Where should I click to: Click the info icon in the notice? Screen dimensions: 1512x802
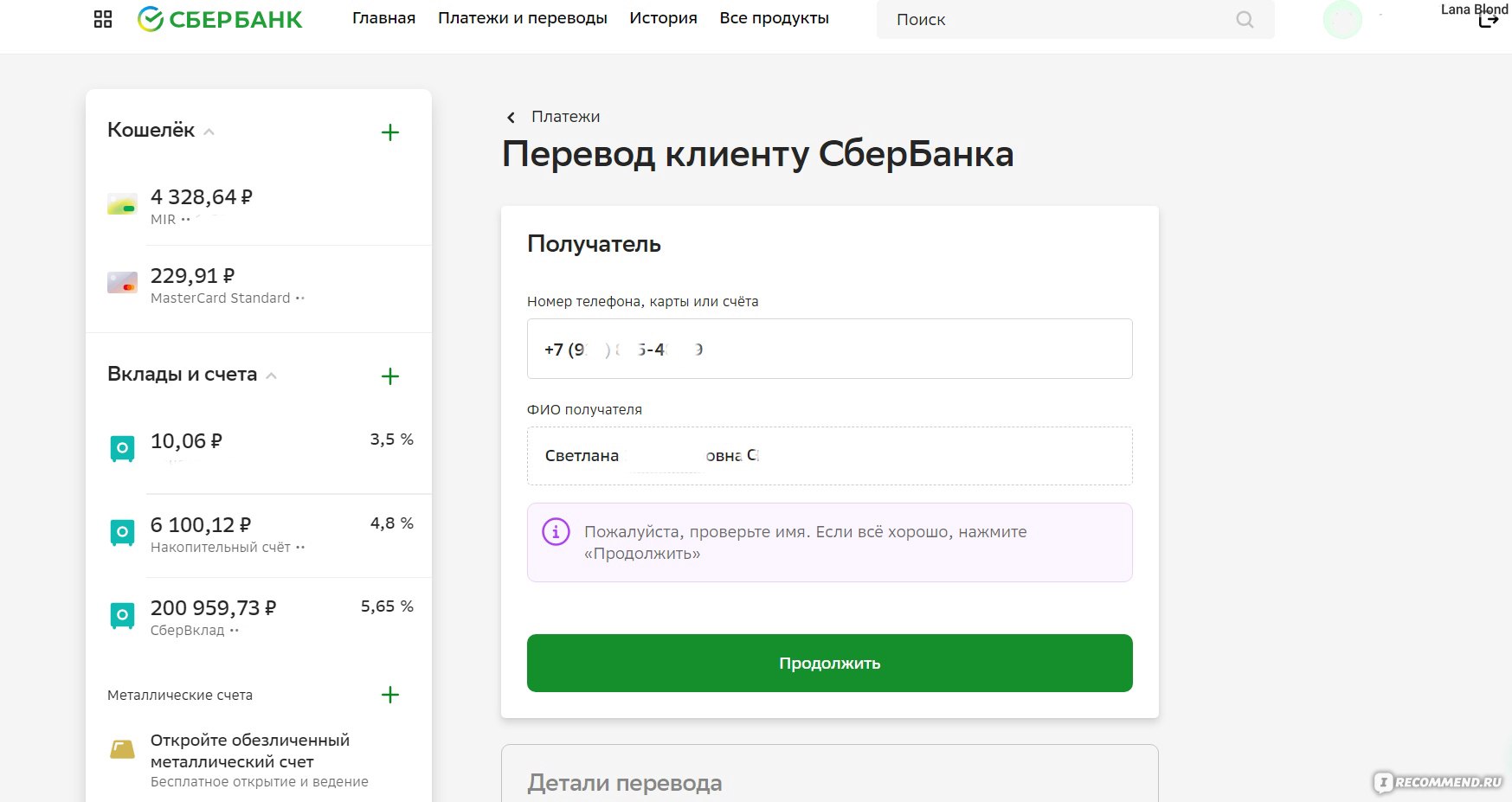click(556, 531)
